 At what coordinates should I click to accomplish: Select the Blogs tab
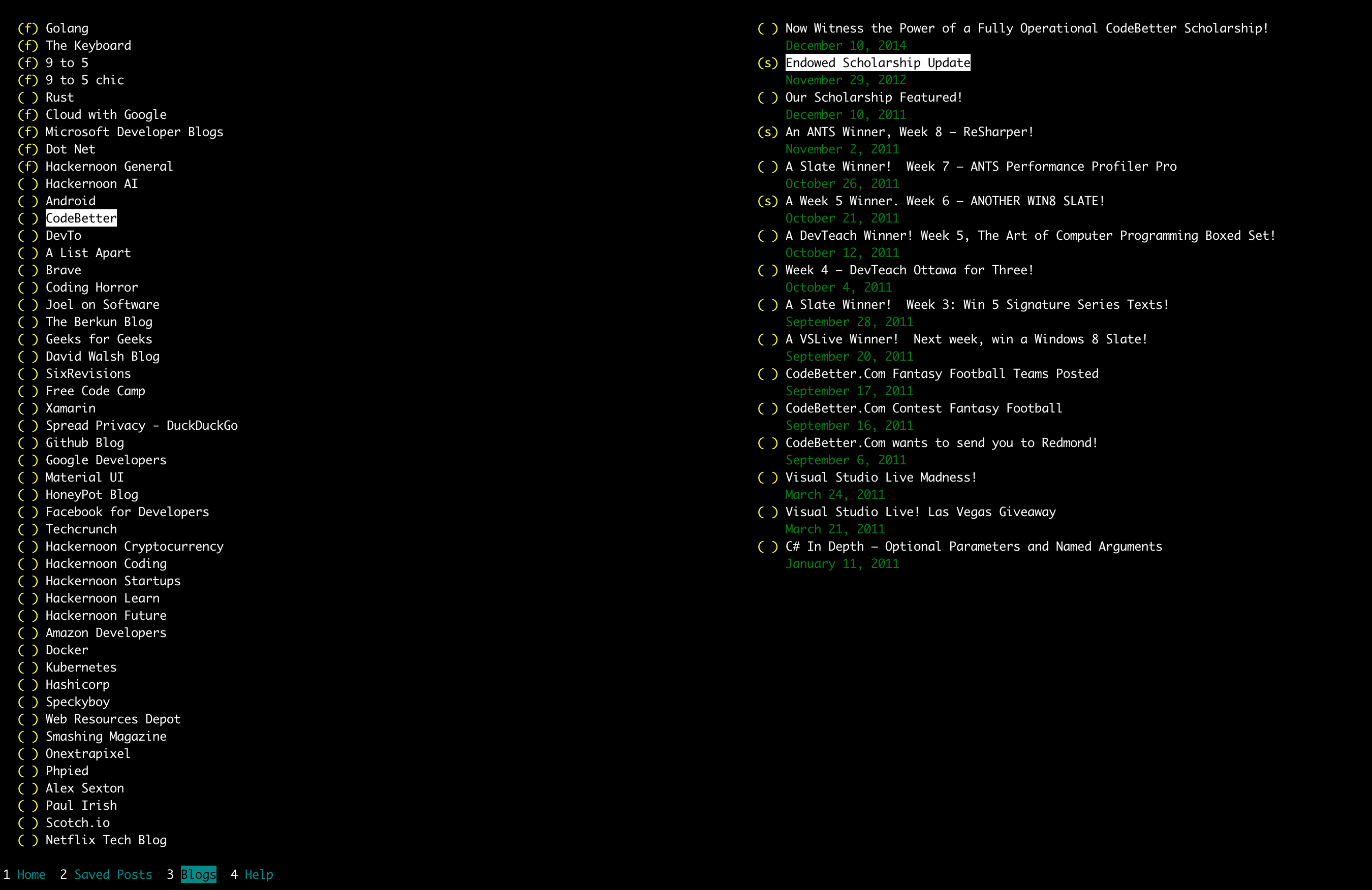tap(198, 874)
